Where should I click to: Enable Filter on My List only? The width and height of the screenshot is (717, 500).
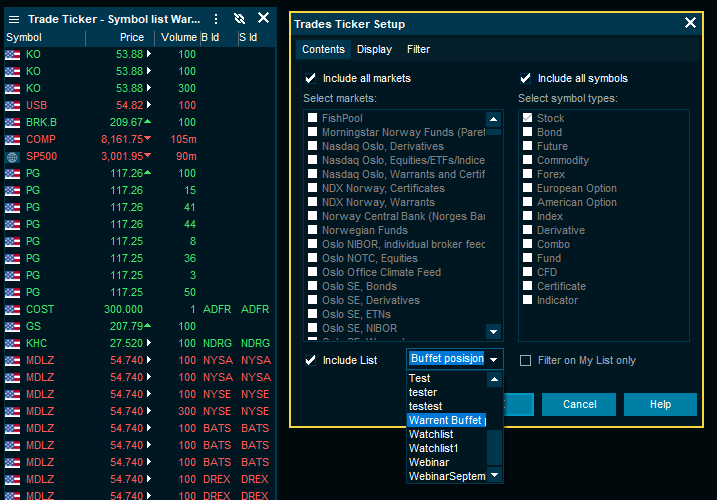(x=526, y=361)
